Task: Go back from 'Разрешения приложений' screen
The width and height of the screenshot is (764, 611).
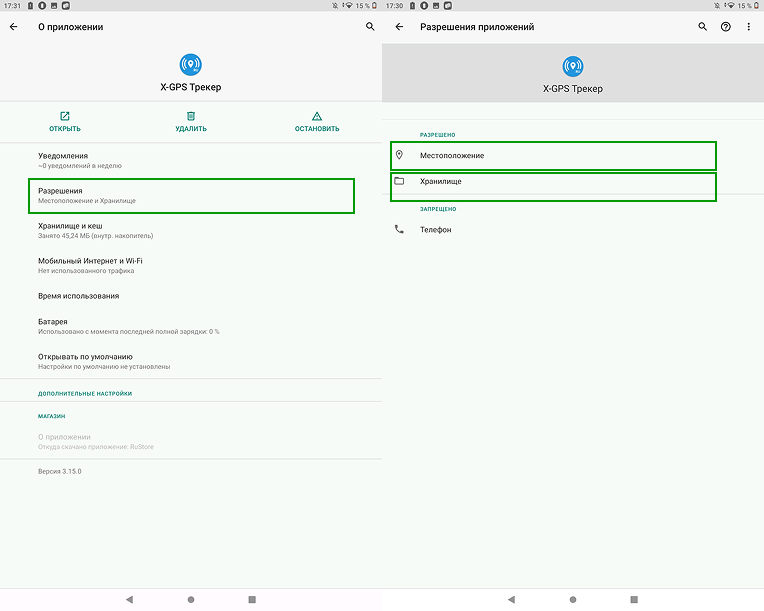Action: pyautogui.click(x=399, y=27)
